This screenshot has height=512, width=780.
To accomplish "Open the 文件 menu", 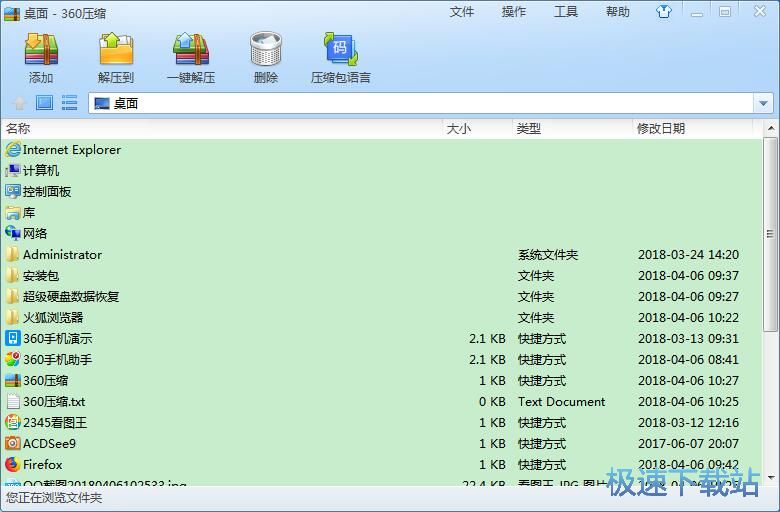I will pos(462,11).
